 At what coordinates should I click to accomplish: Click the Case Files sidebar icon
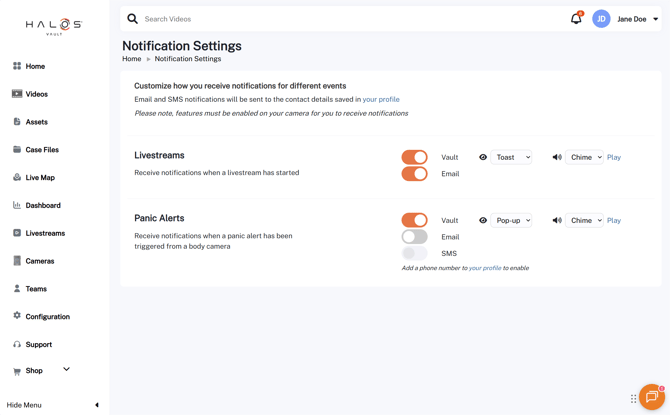[x=17, y=149]
